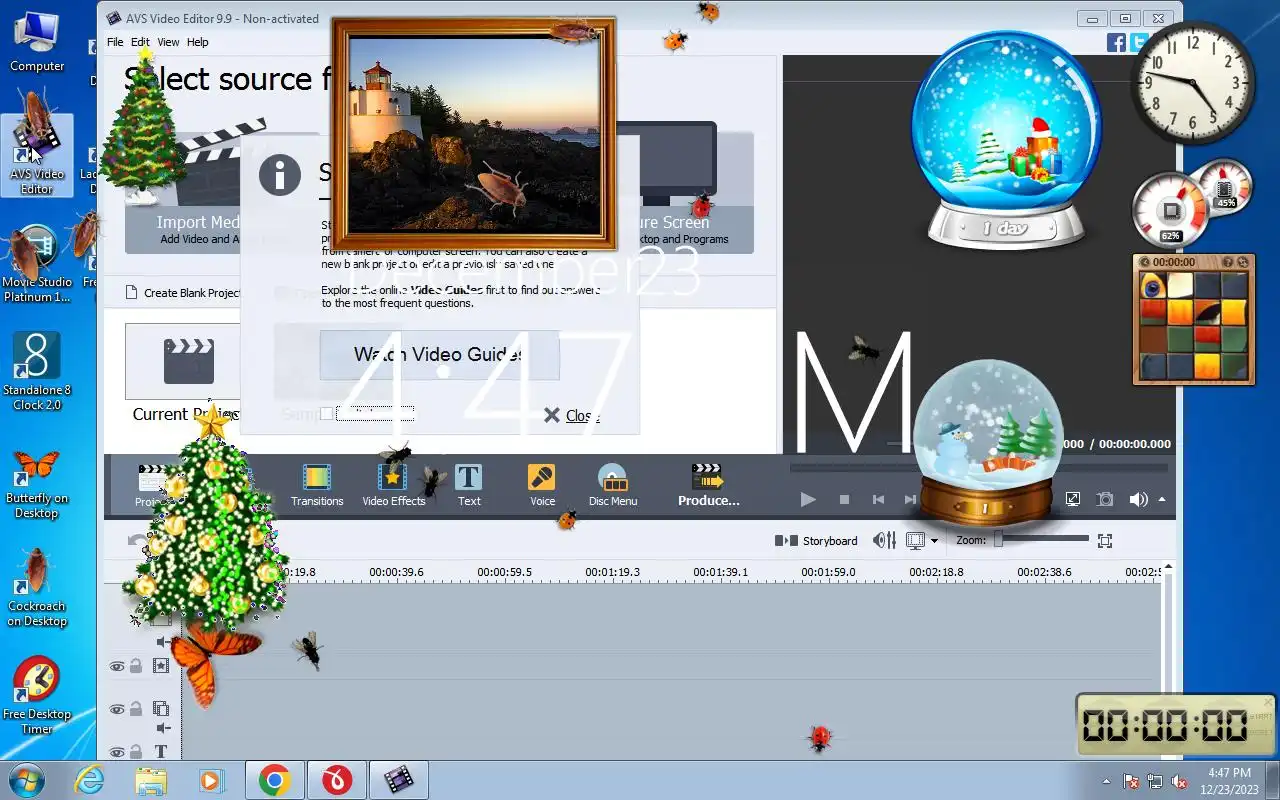Click the lighthouse slideshow gadget picture

(x=473, y=133)
